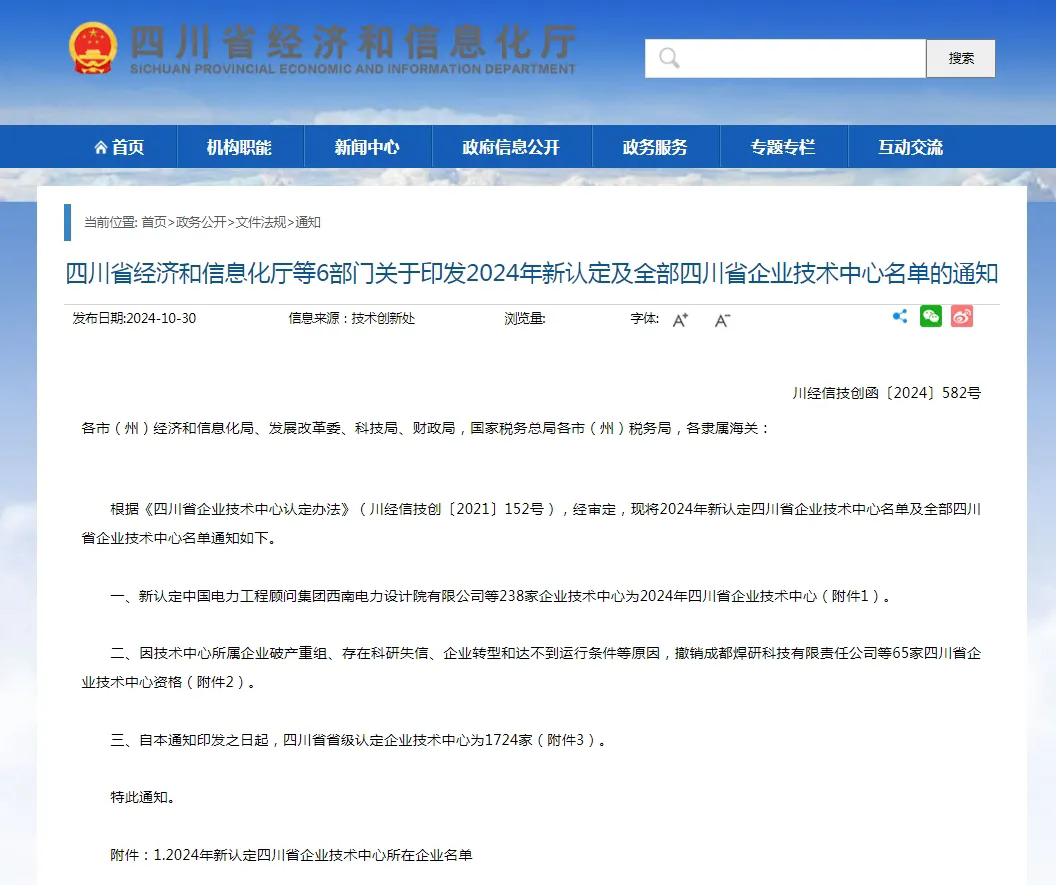The width and height of the screenshot is (1056, 885).
Task: Share article via red Weibo icon
Action: [962, 317]
